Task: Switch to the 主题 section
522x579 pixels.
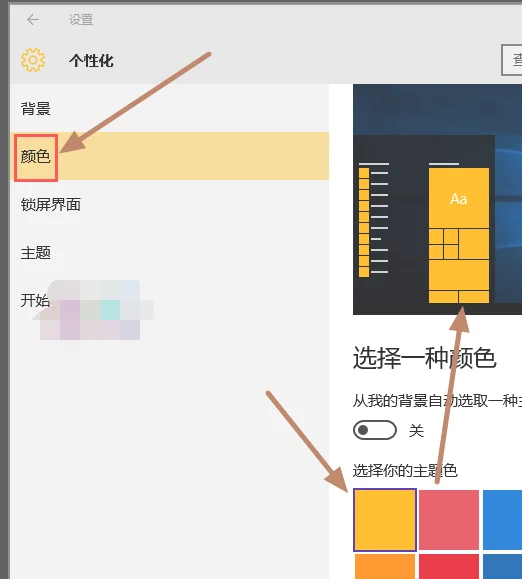Action: click(169, 253)
